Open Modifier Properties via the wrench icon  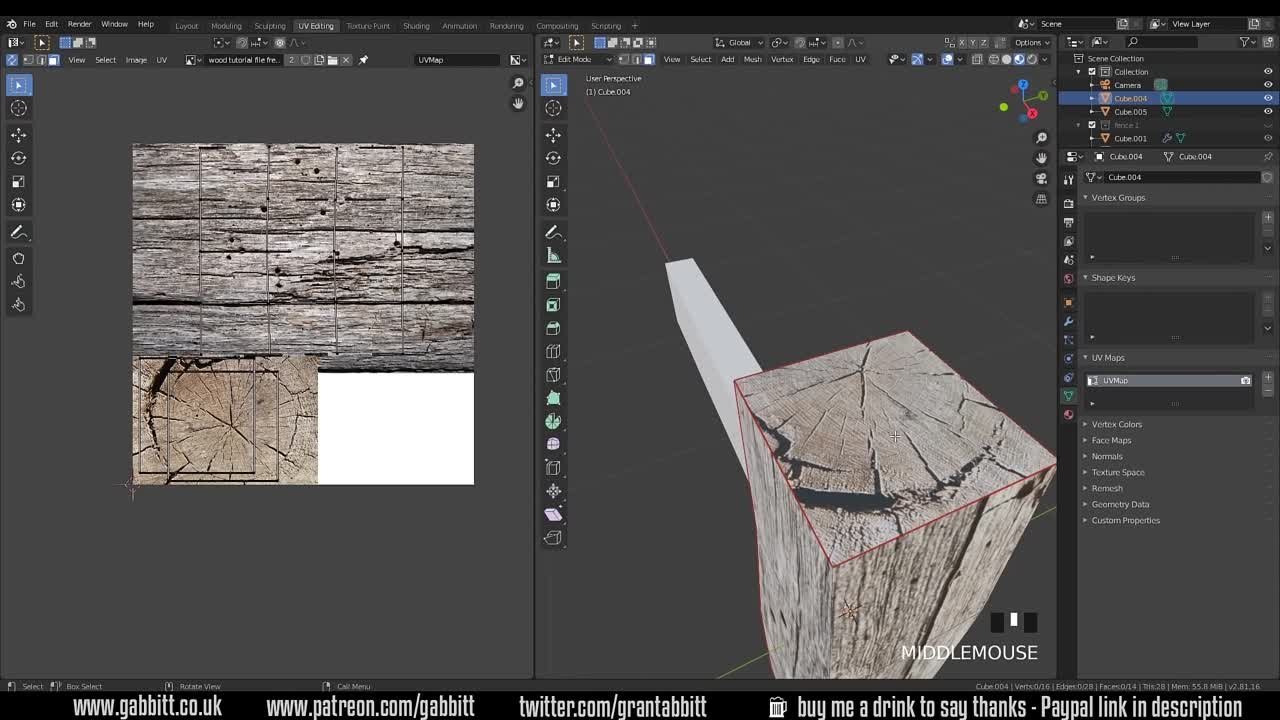click(1068, 321)
